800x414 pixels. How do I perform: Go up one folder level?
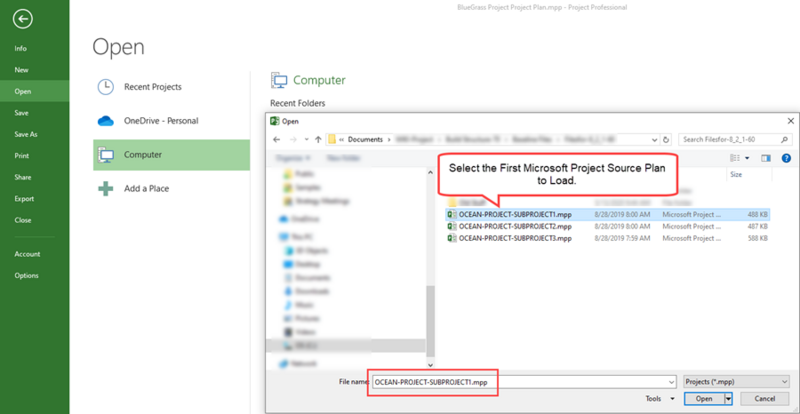point(318,139)
